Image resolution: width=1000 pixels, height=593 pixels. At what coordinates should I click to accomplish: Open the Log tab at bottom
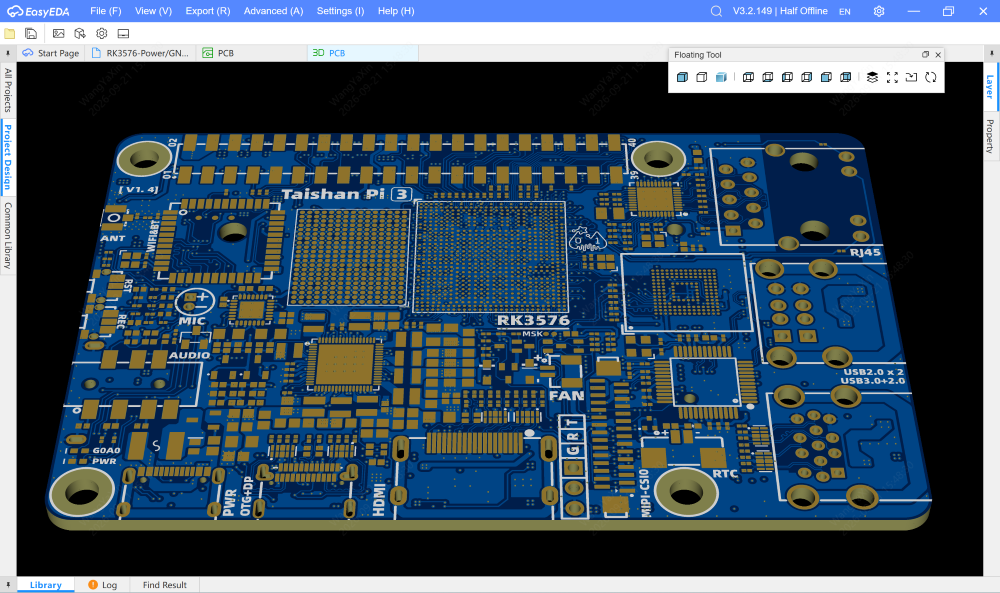(103, 585)
